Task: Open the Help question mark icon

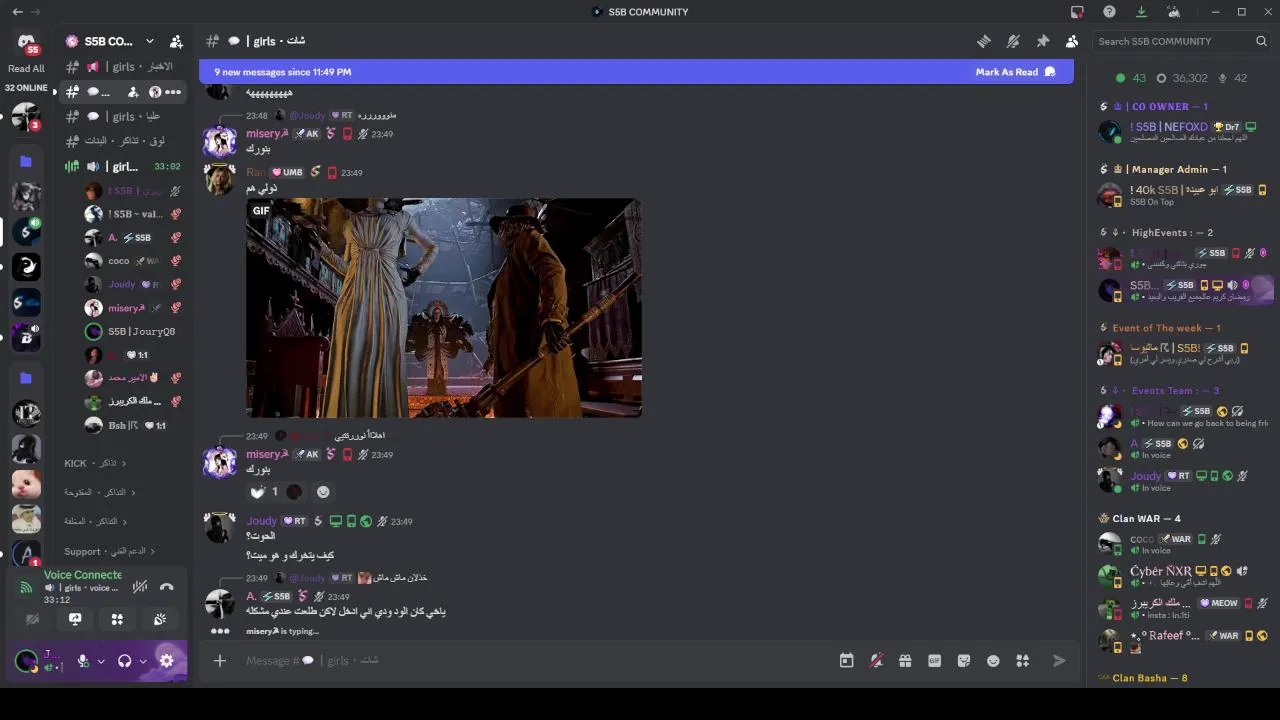Action: tap(1109, 12)
